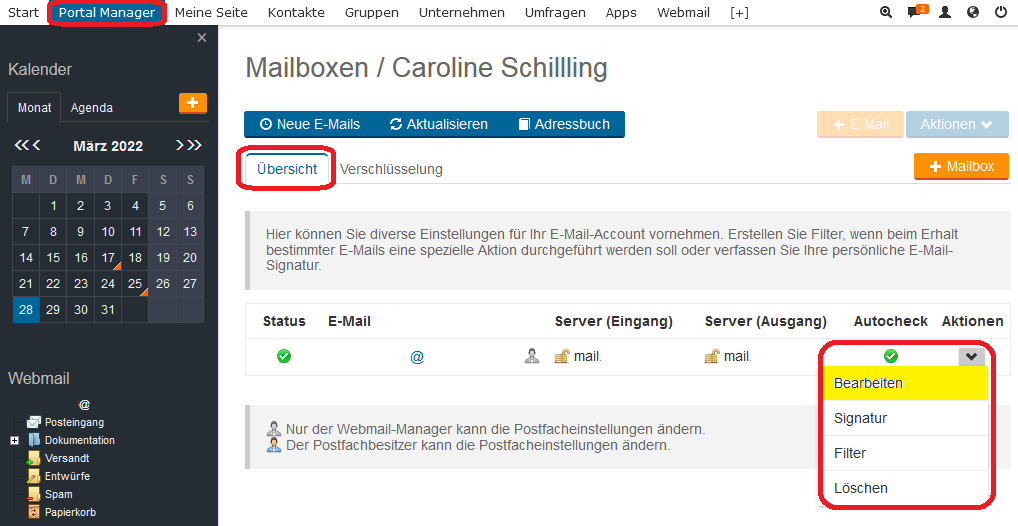Select the Dokumentation folder
Image resolution: width=1018 pixels, height=526 pixels.
coord(79,440)
